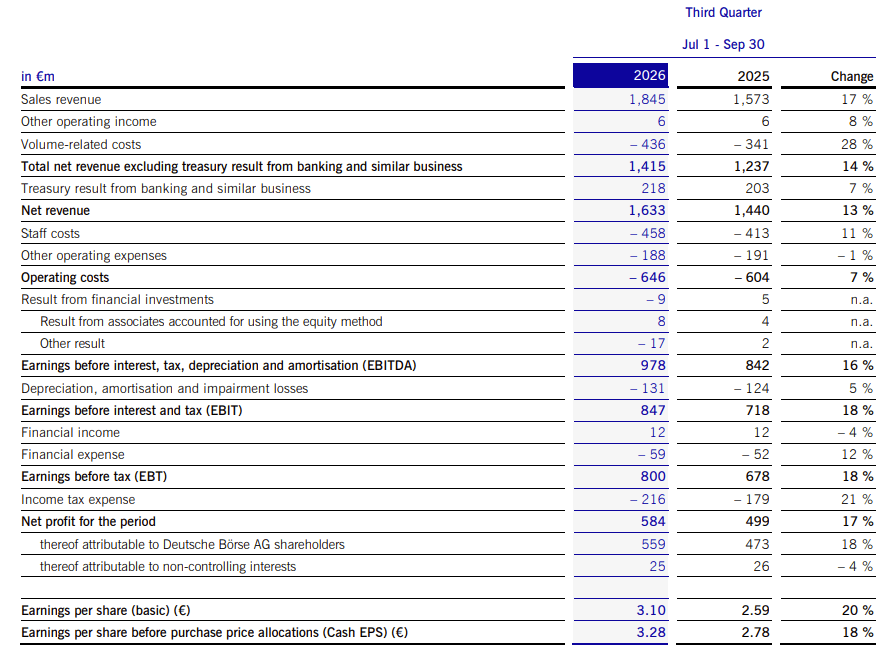Screen dimensions: 882x654
Task: Click 'Depreciation, amortisation and impairment losses' label
Action: pyautogui.click(x=165, y=389)
